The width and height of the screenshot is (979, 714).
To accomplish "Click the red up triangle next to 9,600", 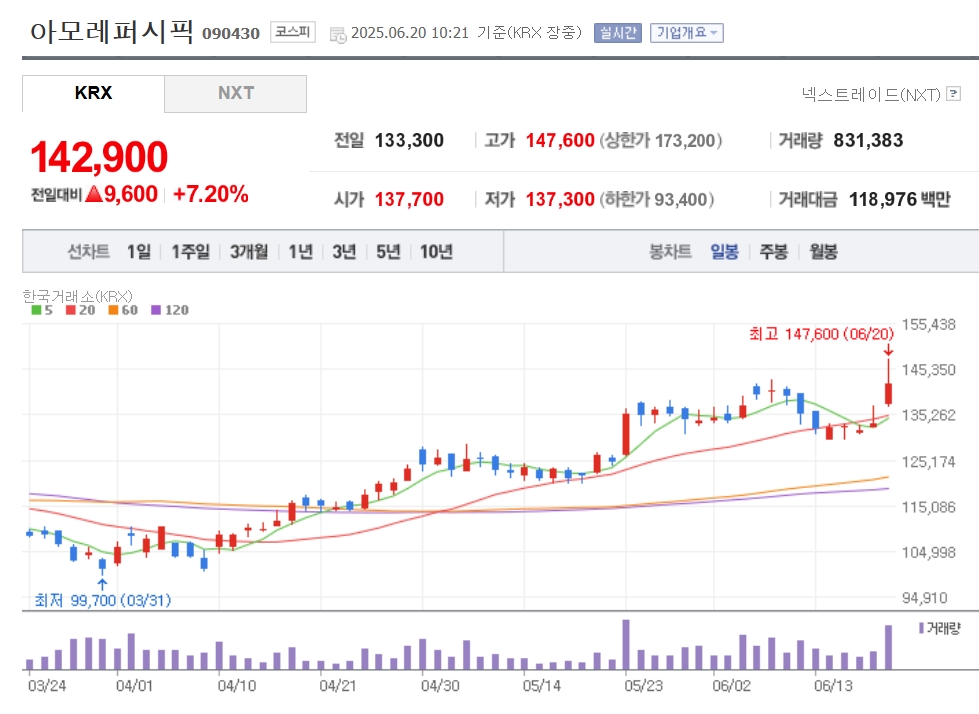I will tap(94, 194).
